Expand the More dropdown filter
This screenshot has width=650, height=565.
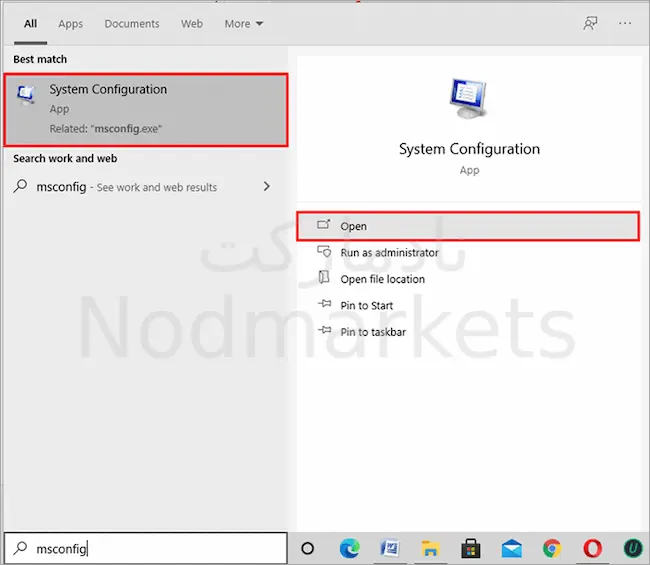(x=244, y=24)
